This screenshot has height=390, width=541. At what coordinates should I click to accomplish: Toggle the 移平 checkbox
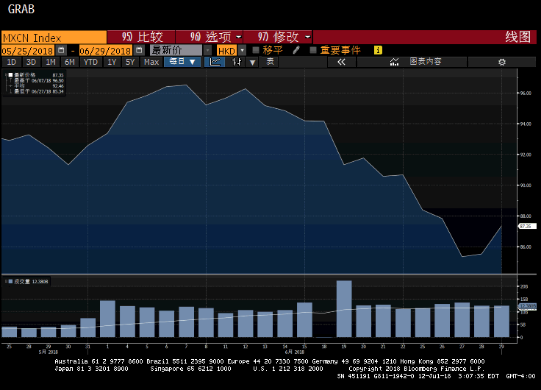(256, 50)
